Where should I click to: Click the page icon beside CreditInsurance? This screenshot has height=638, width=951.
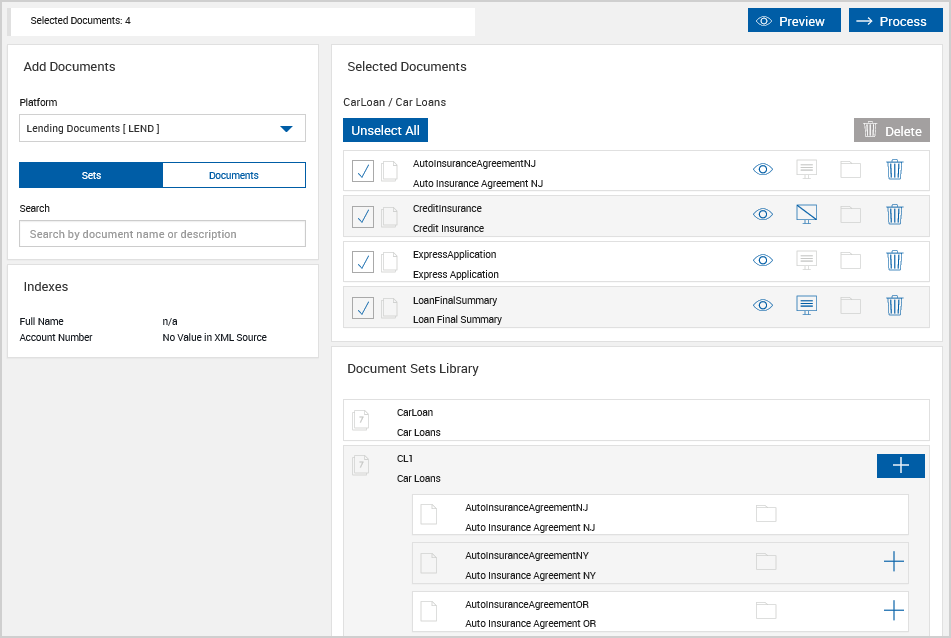coord(389,217)
